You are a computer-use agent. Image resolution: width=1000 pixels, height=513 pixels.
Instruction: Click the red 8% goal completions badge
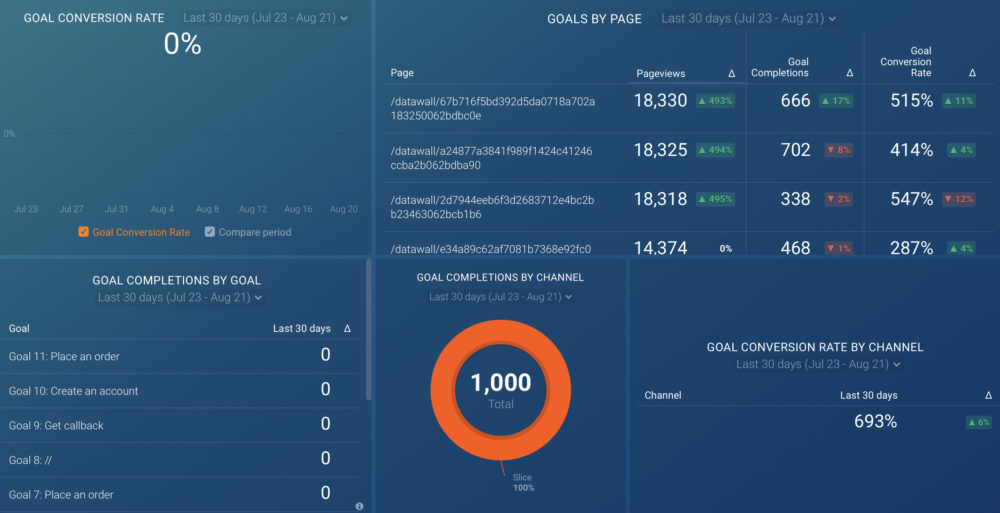(838, 150)
